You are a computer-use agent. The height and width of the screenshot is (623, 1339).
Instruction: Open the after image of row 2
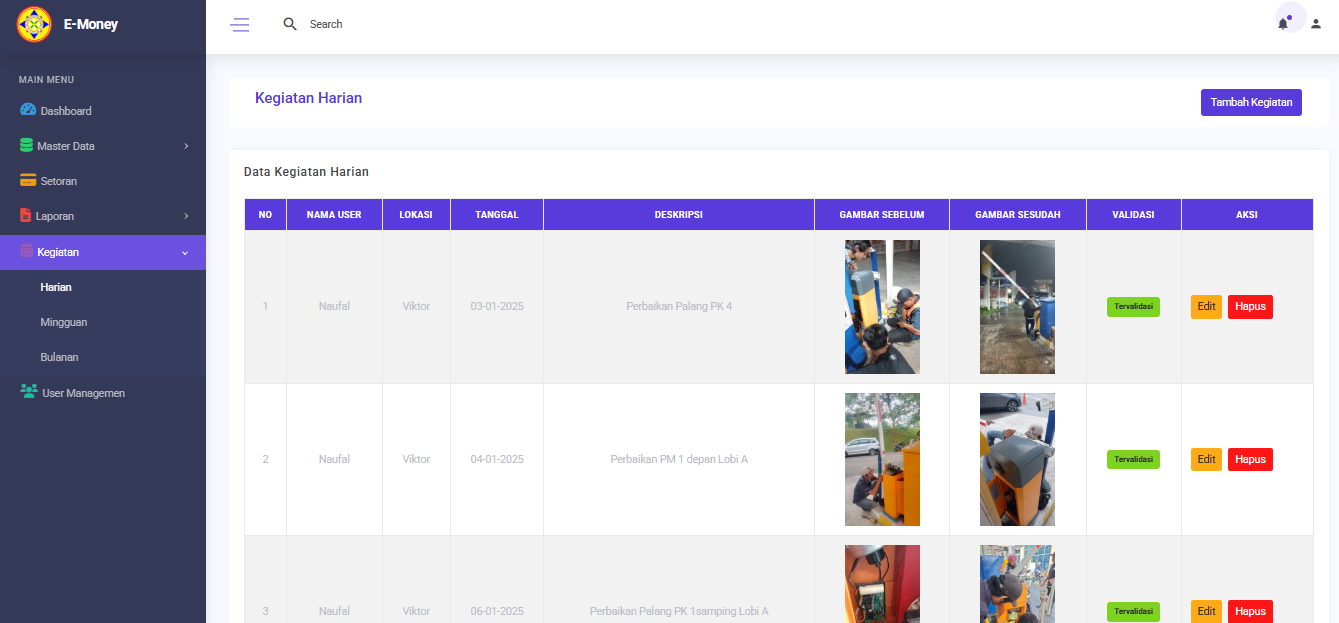click(x=1017, y=459)
